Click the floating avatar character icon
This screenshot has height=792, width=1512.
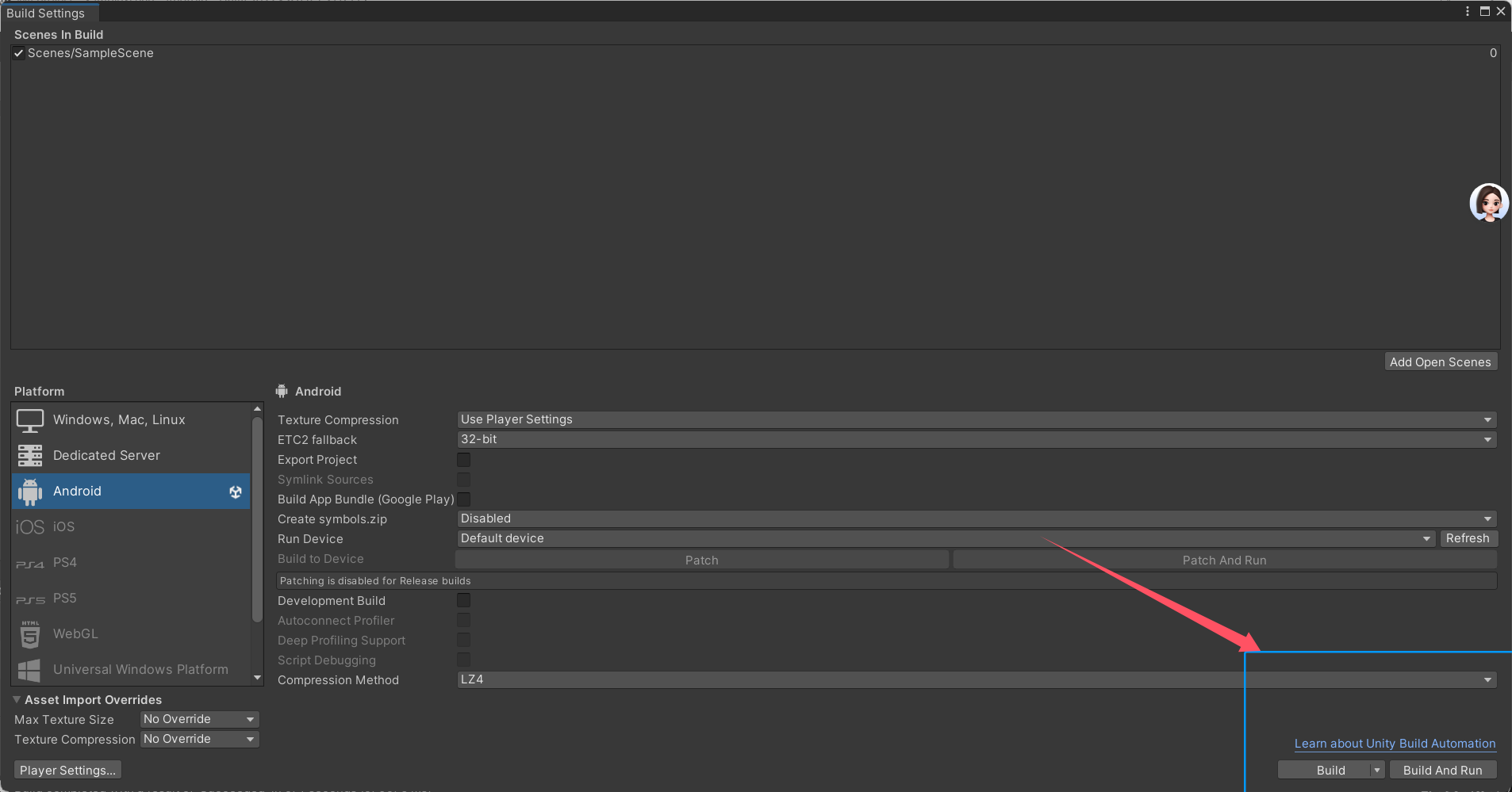point(1489,203)
